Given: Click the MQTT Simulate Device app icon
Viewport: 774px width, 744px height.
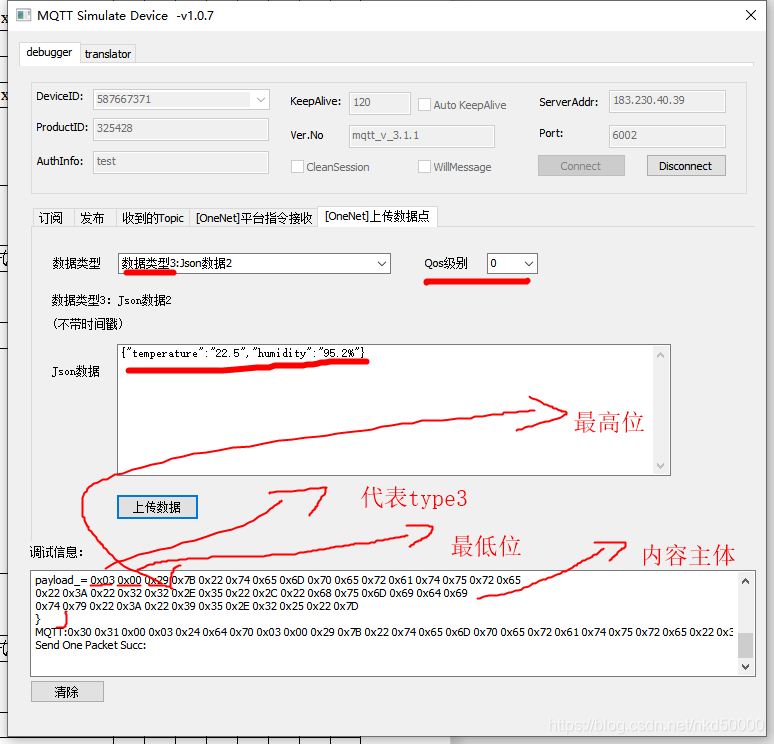Looking at the screenshot, I should [x=23, y=15].
